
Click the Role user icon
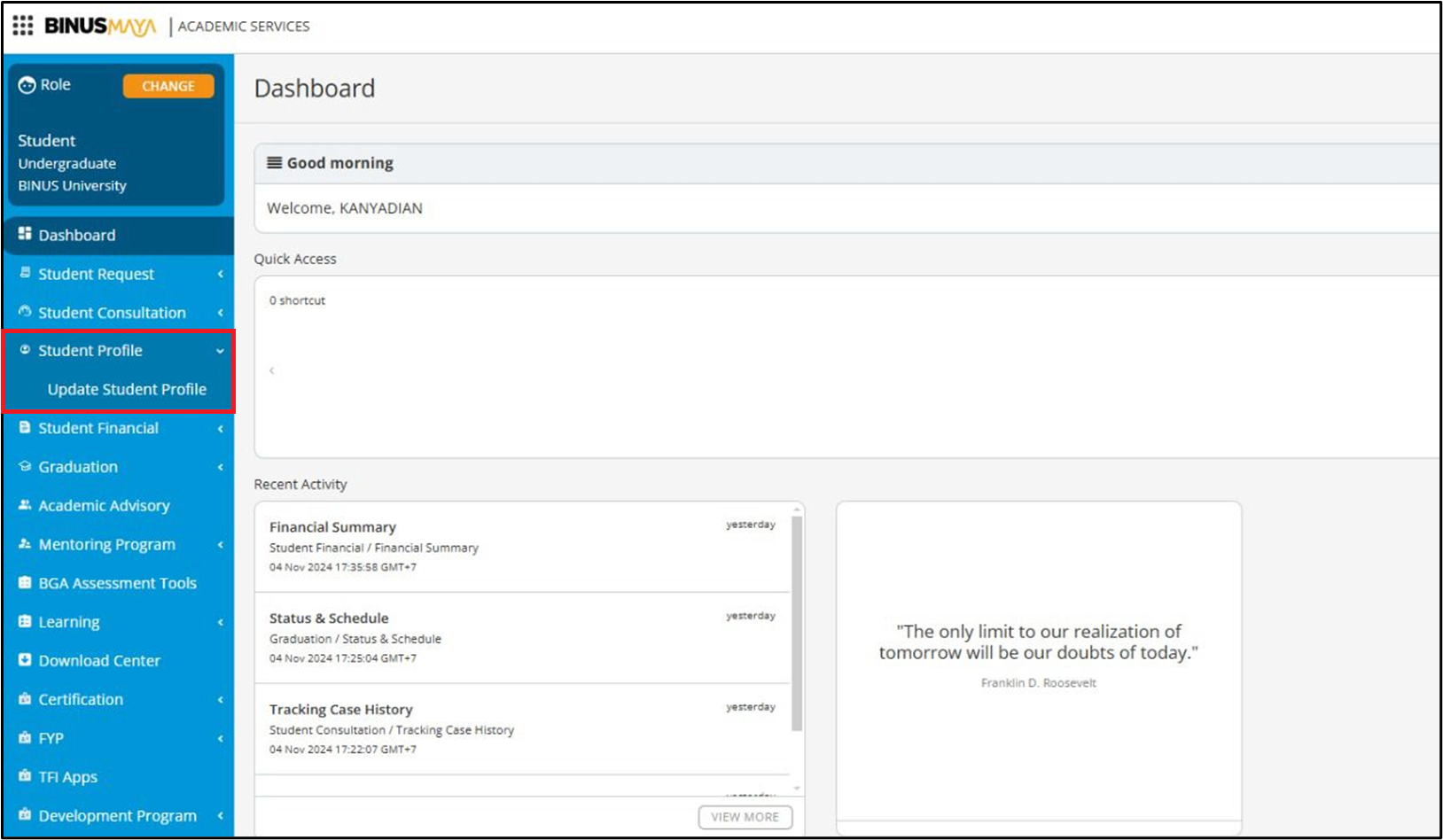(27, 85)
